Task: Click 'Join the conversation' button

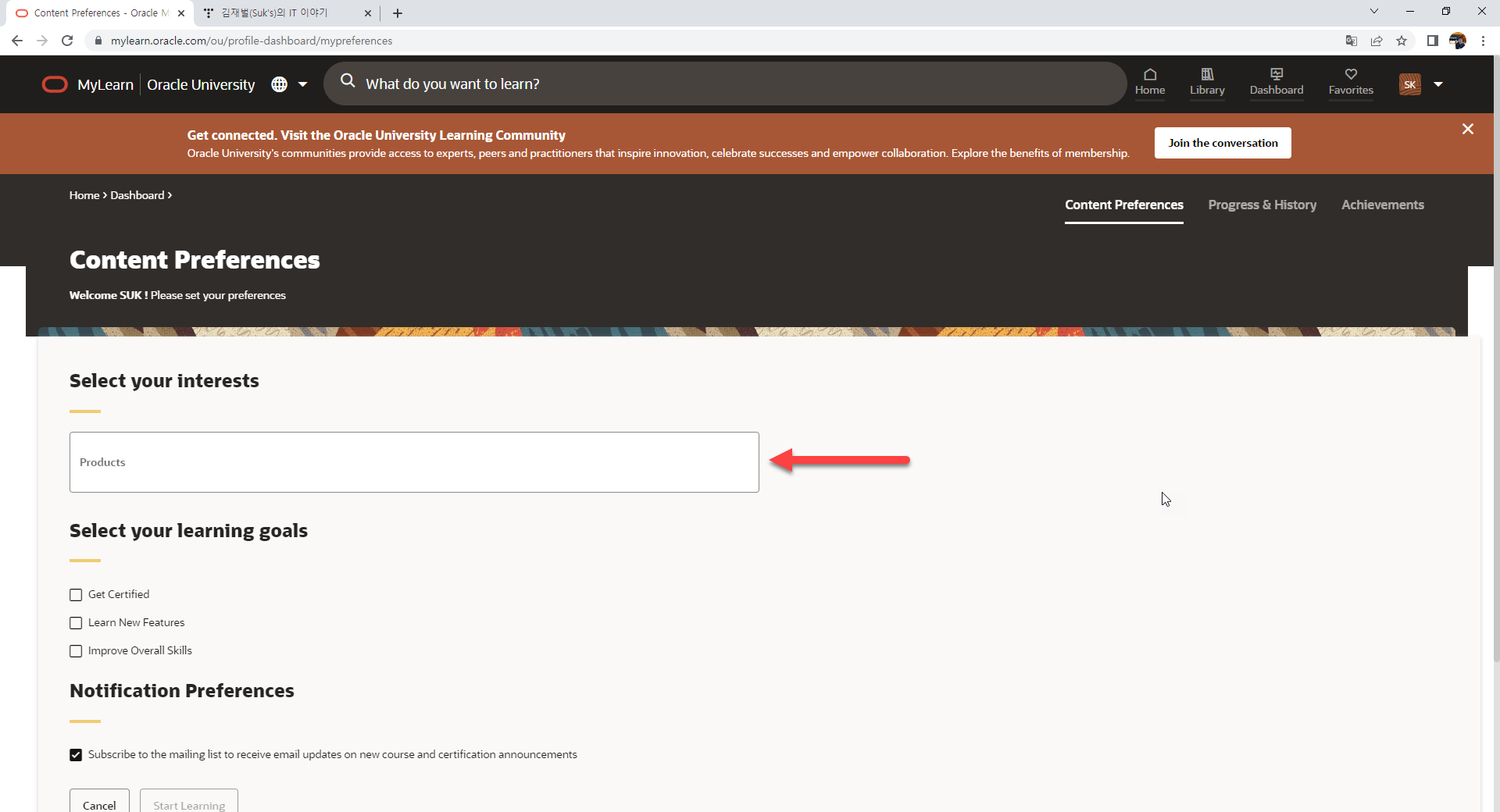Action: (1223, 143)
